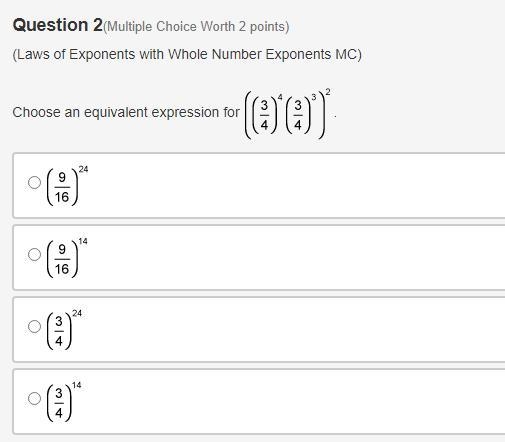
Task: Click the Question 2 heading
Action: click(x=58, y=25)
